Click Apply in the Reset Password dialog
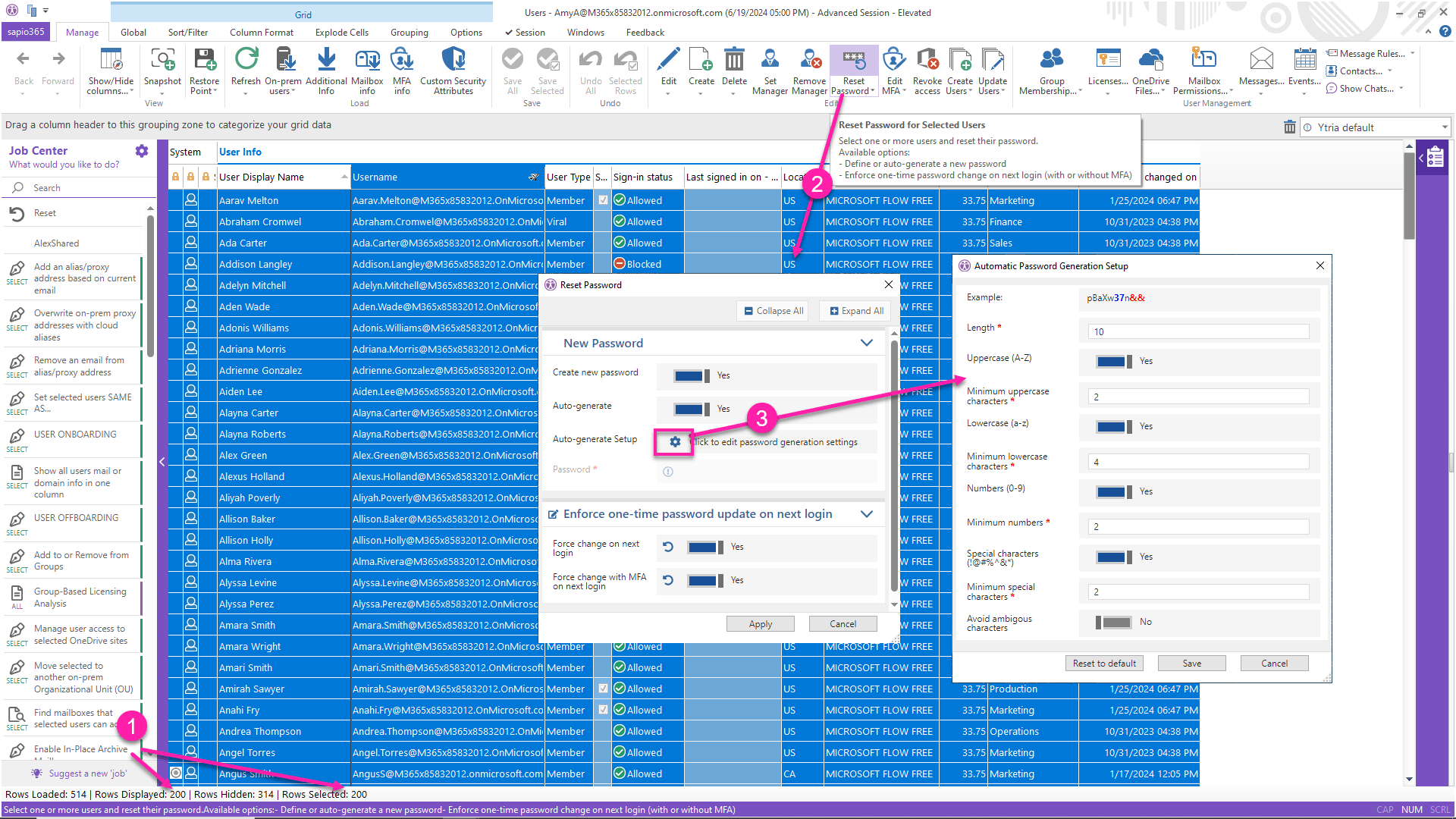The image size is (1456, 819). coord(760,623)
